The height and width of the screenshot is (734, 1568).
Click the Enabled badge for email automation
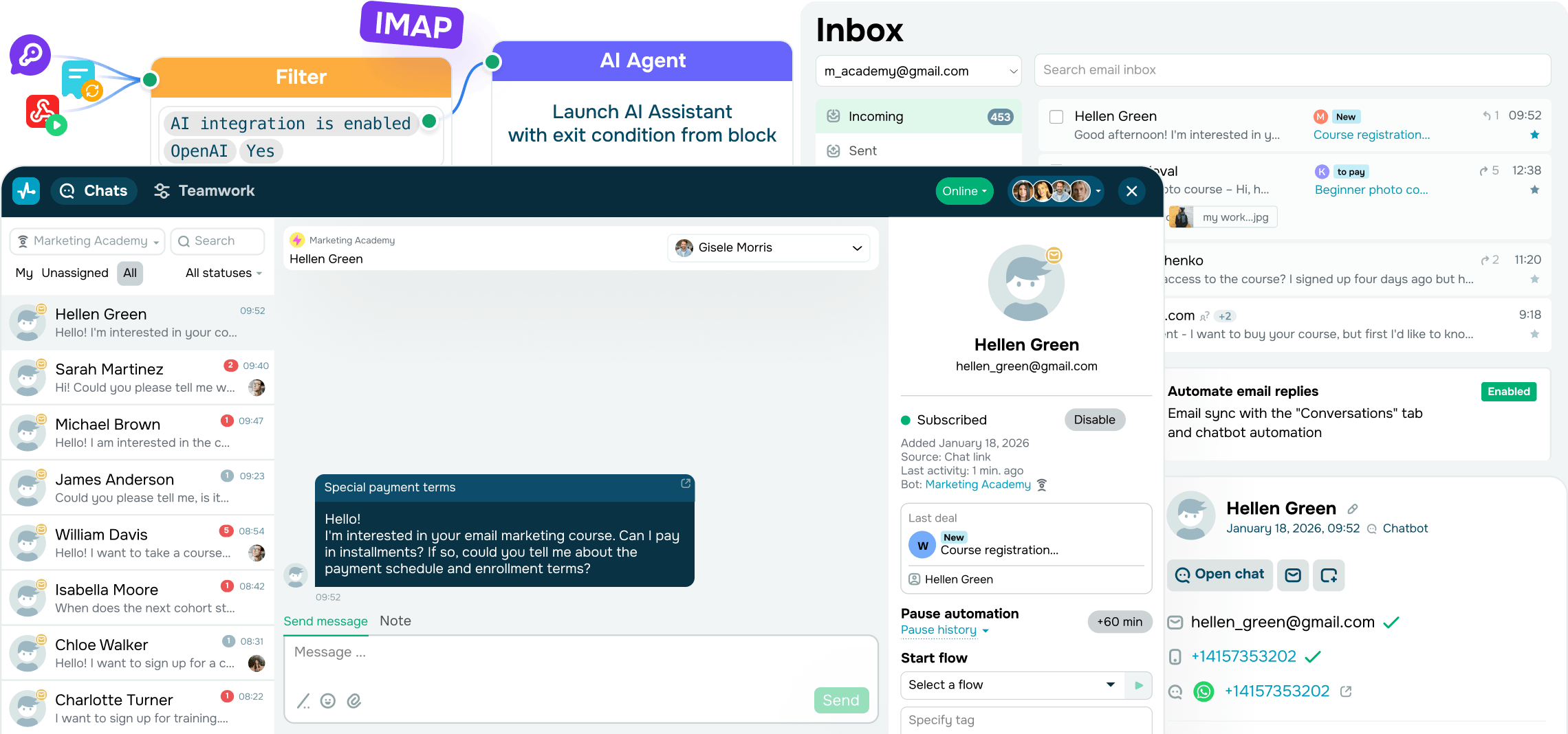click(x=1509, y=391)
